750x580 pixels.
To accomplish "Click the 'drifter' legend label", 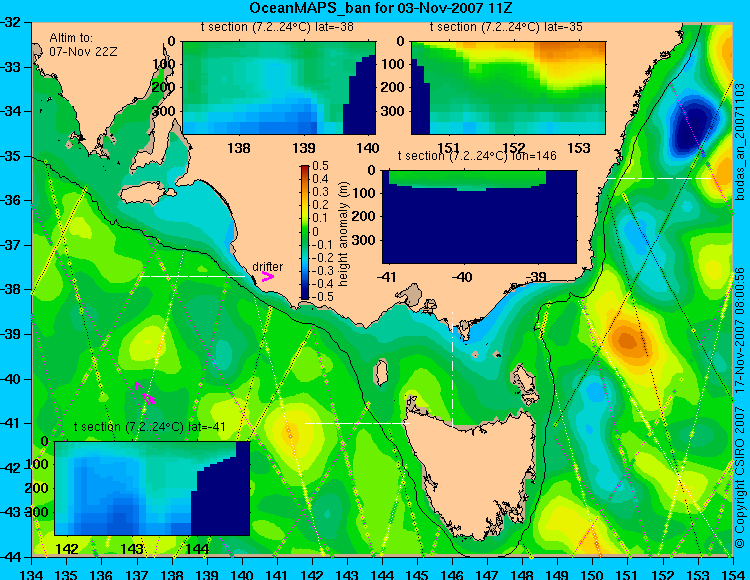I will tap(267, 267).
